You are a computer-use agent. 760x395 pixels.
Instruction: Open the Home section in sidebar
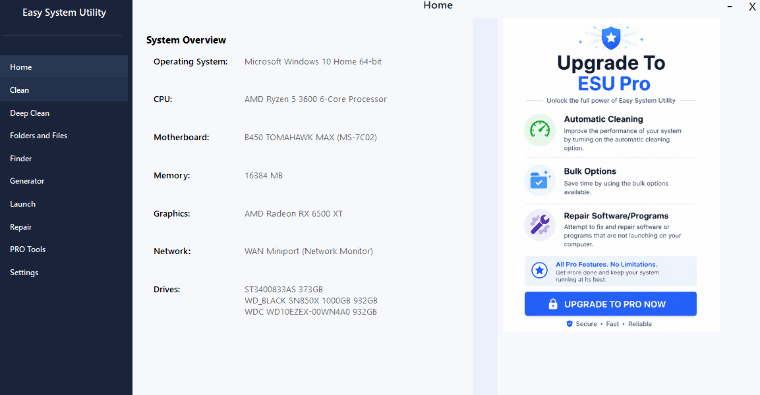(x=64, y=67)
